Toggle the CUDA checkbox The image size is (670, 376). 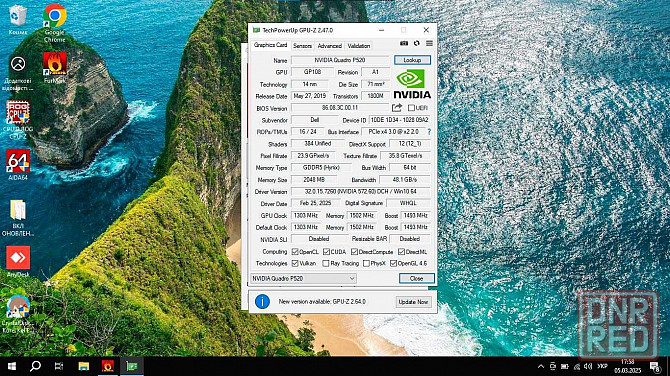tap(326, 252)
